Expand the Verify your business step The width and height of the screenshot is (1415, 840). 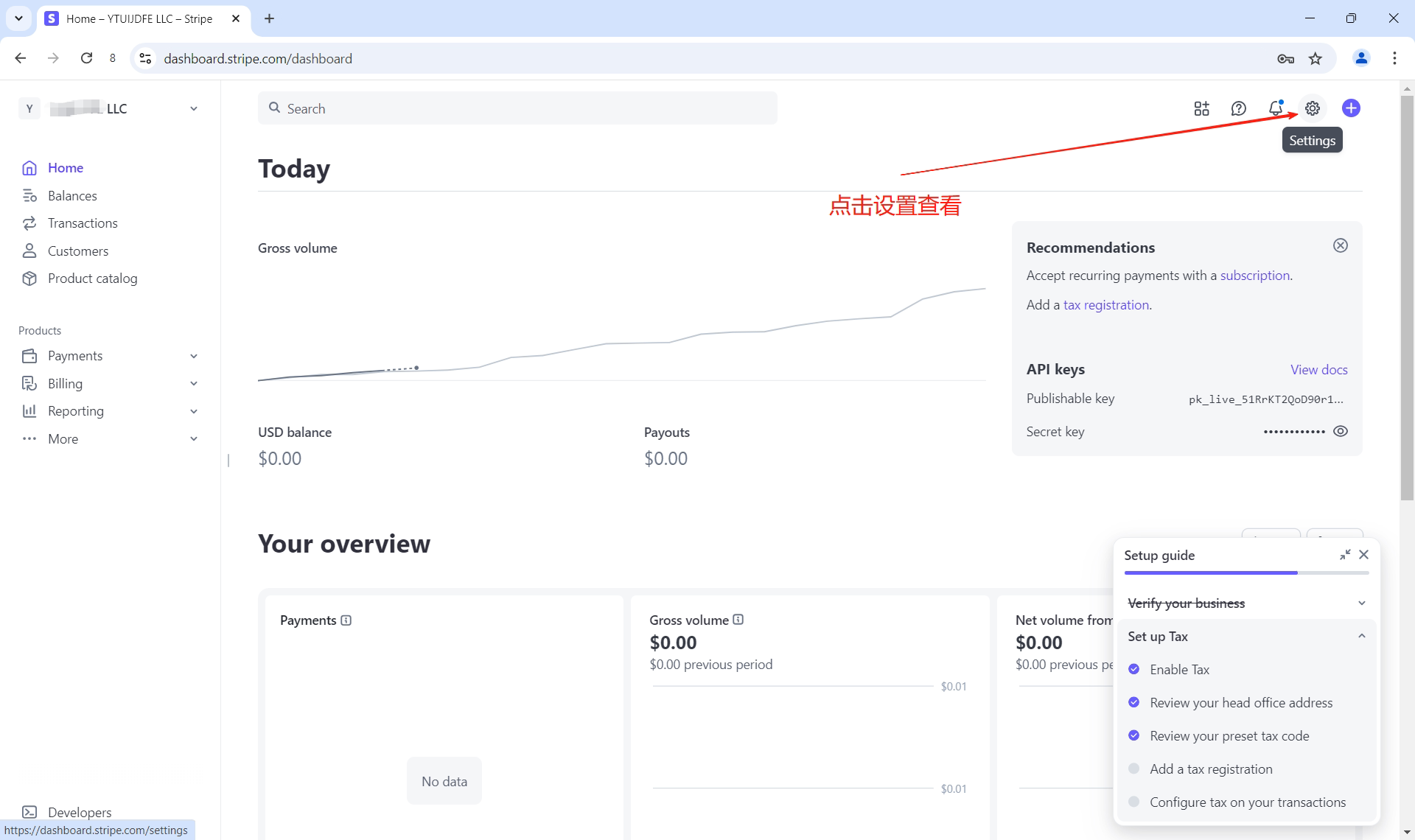point(1361,603)
